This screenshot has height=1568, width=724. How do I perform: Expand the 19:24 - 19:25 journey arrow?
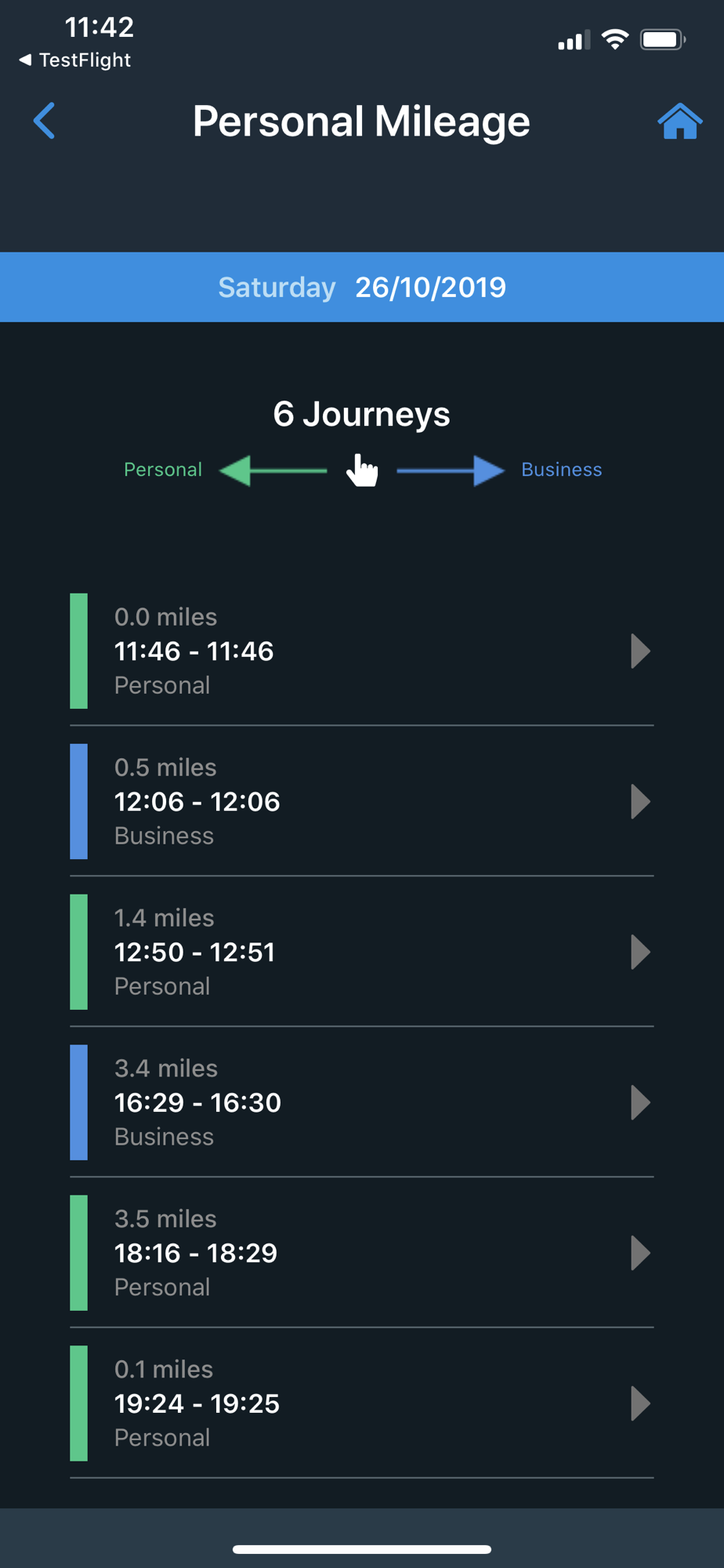point(641,1403)
